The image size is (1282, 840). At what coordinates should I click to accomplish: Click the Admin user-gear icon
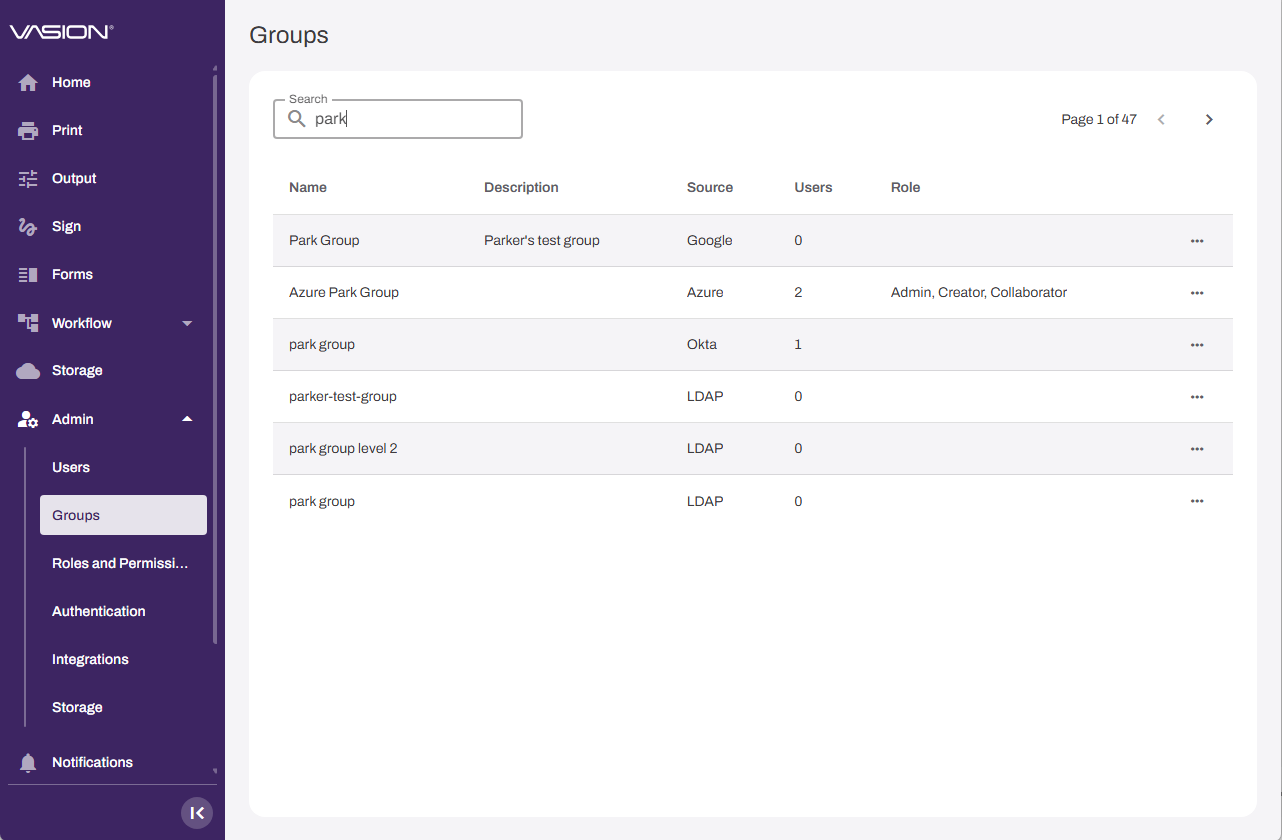pyautogui.click(x=28, y=420)
